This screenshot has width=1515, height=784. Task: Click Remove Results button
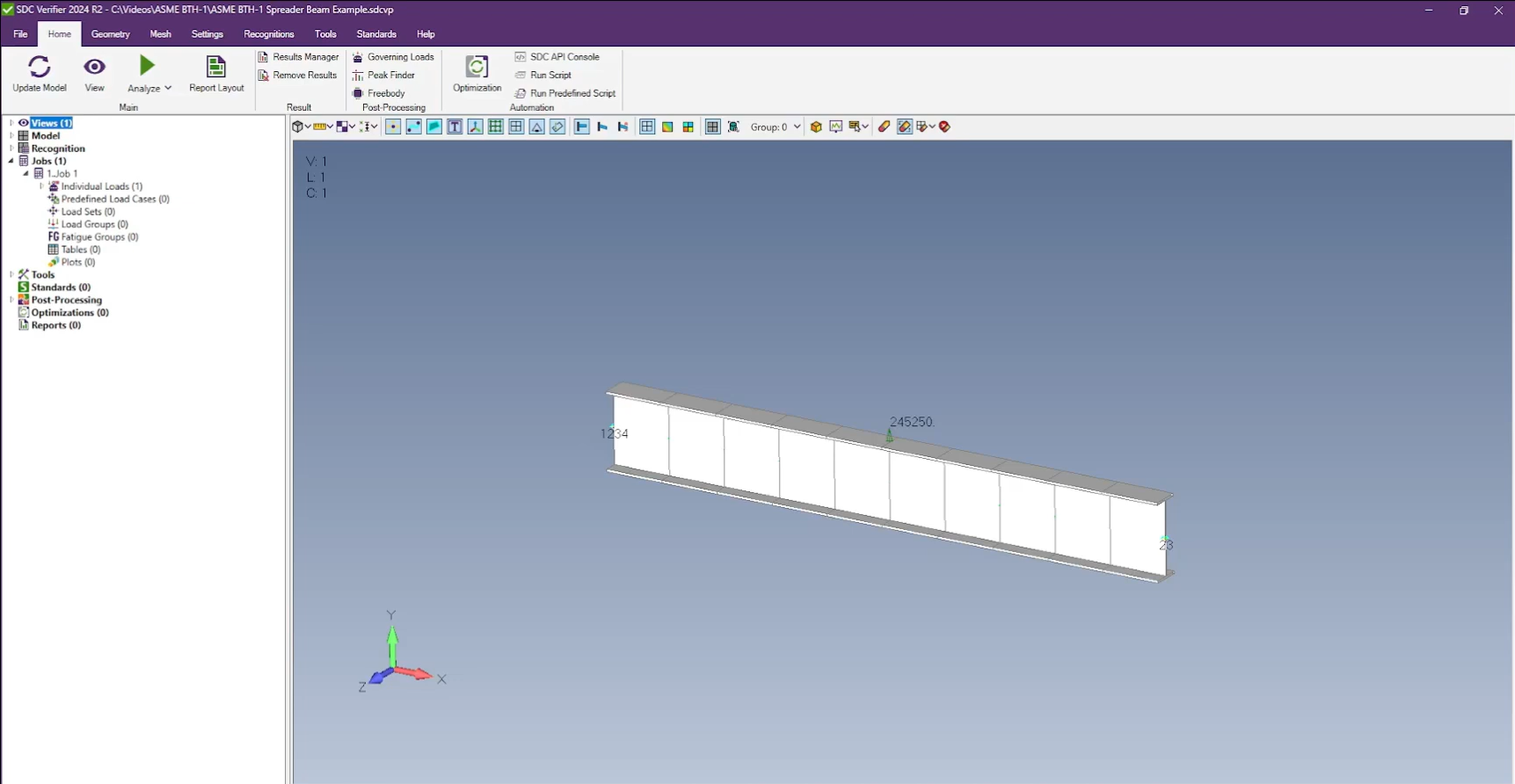(x=297, y=76)
